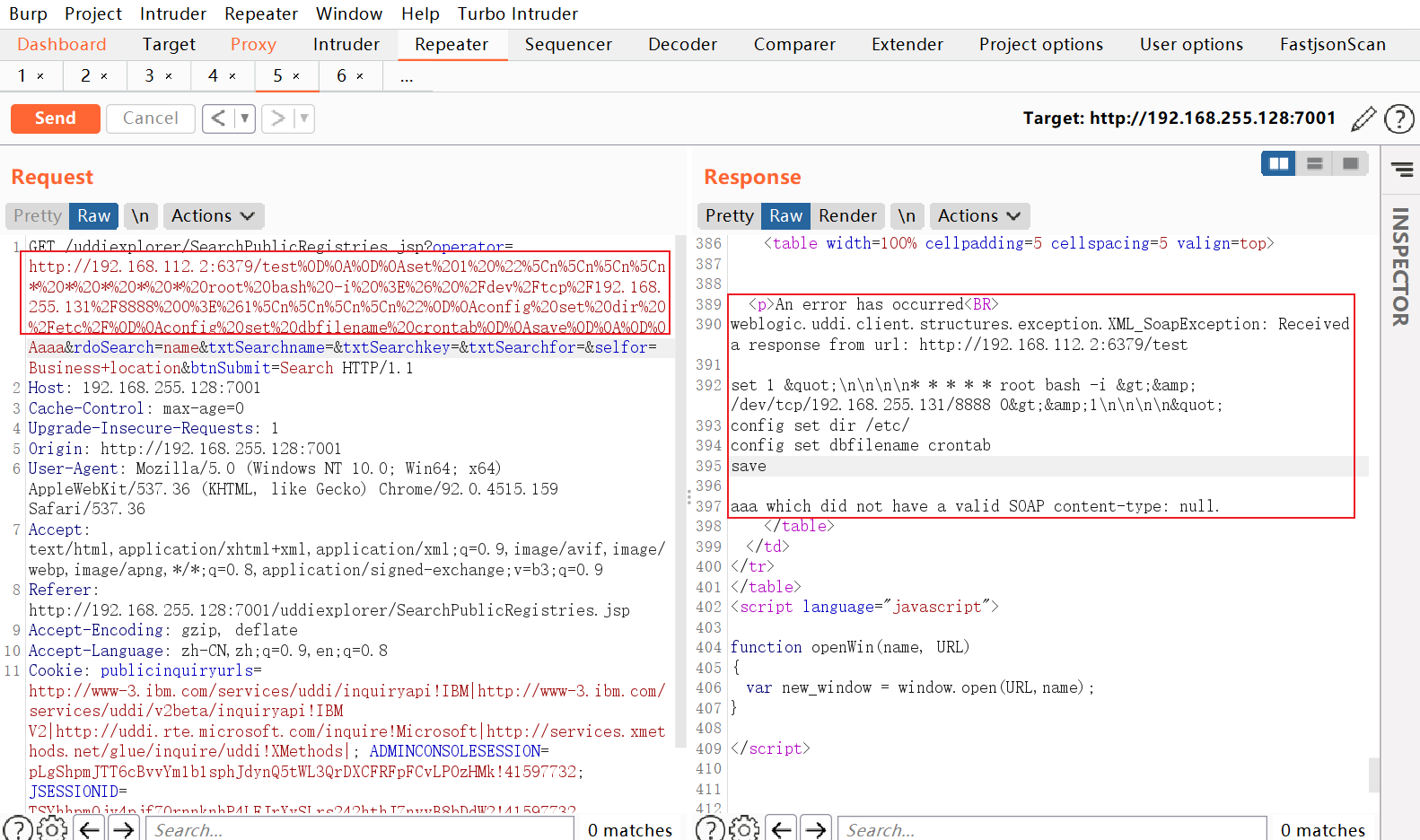
Task: Open the Project menu
Action: [x=93, y=13]
